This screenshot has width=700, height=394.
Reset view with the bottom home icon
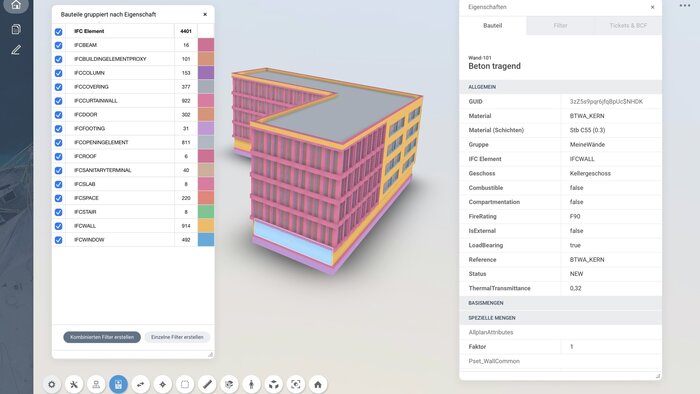[318, 384]
